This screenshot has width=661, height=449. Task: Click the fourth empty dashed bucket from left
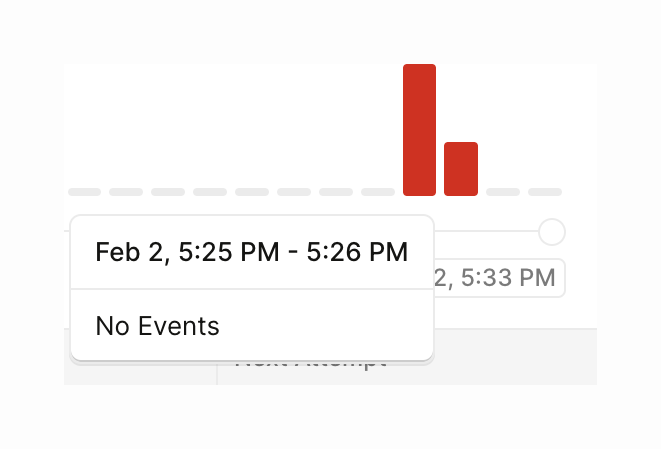[x=210, y=191]
